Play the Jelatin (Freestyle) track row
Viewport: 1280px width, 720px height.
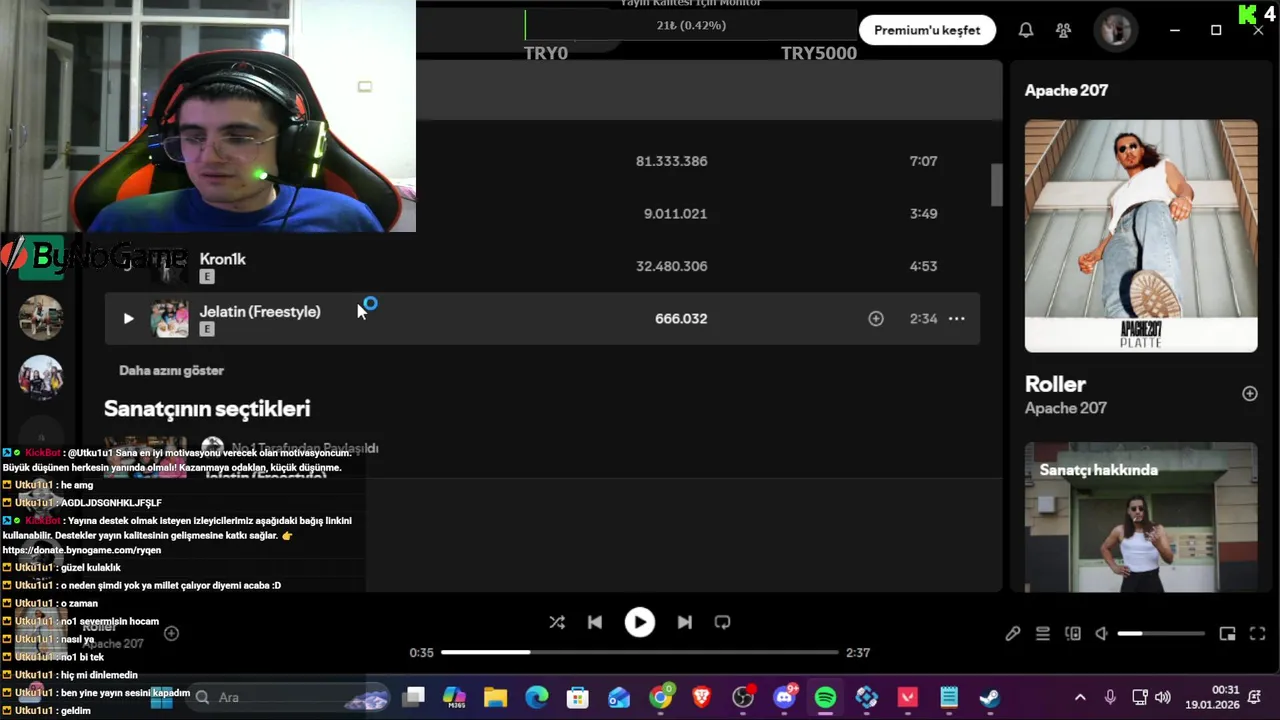pyautogui.click(x=128, y=319)
